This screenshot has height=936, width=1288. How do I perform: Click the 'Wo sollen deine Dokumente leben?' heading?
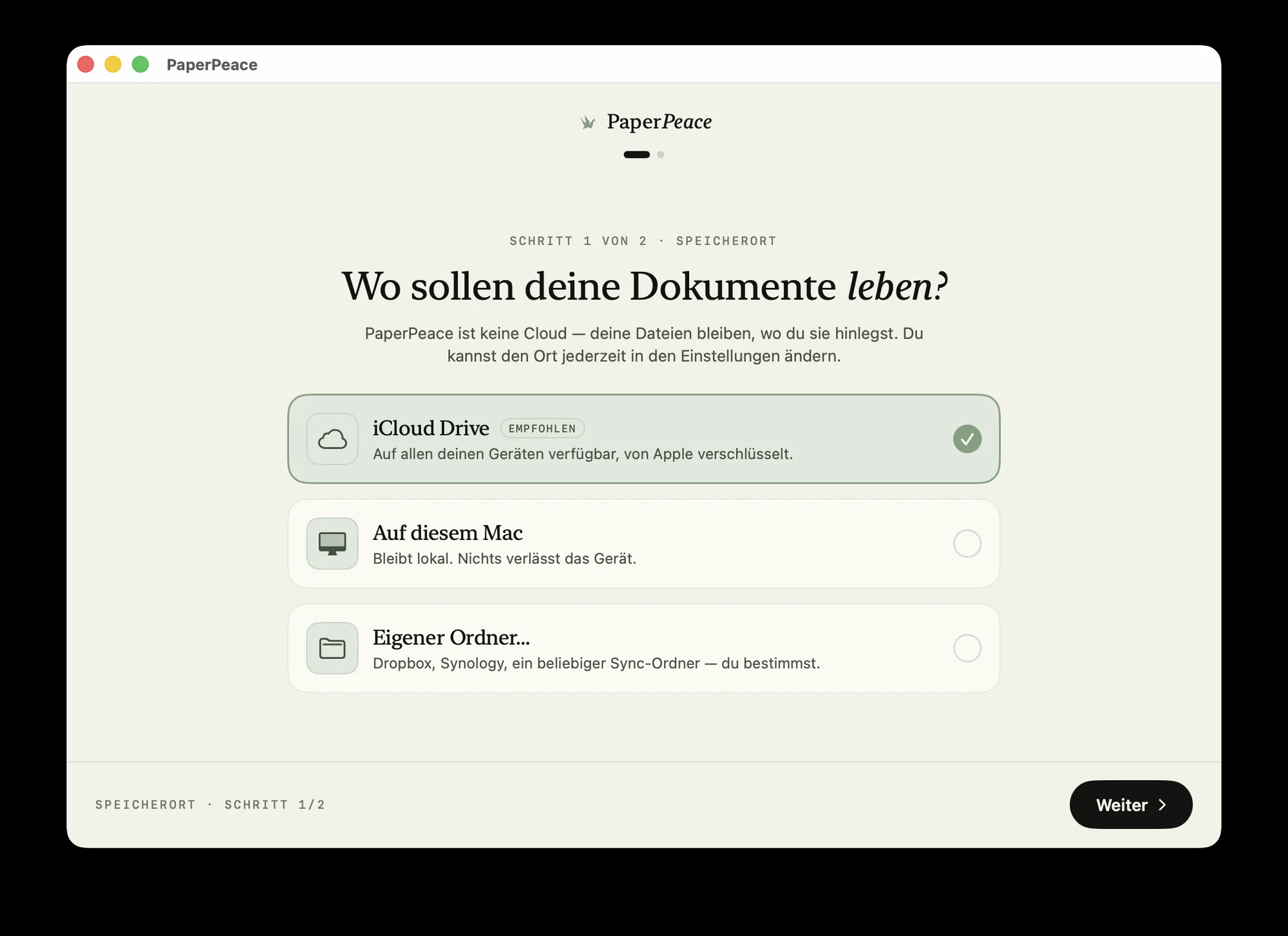click(x=645, y=286)
